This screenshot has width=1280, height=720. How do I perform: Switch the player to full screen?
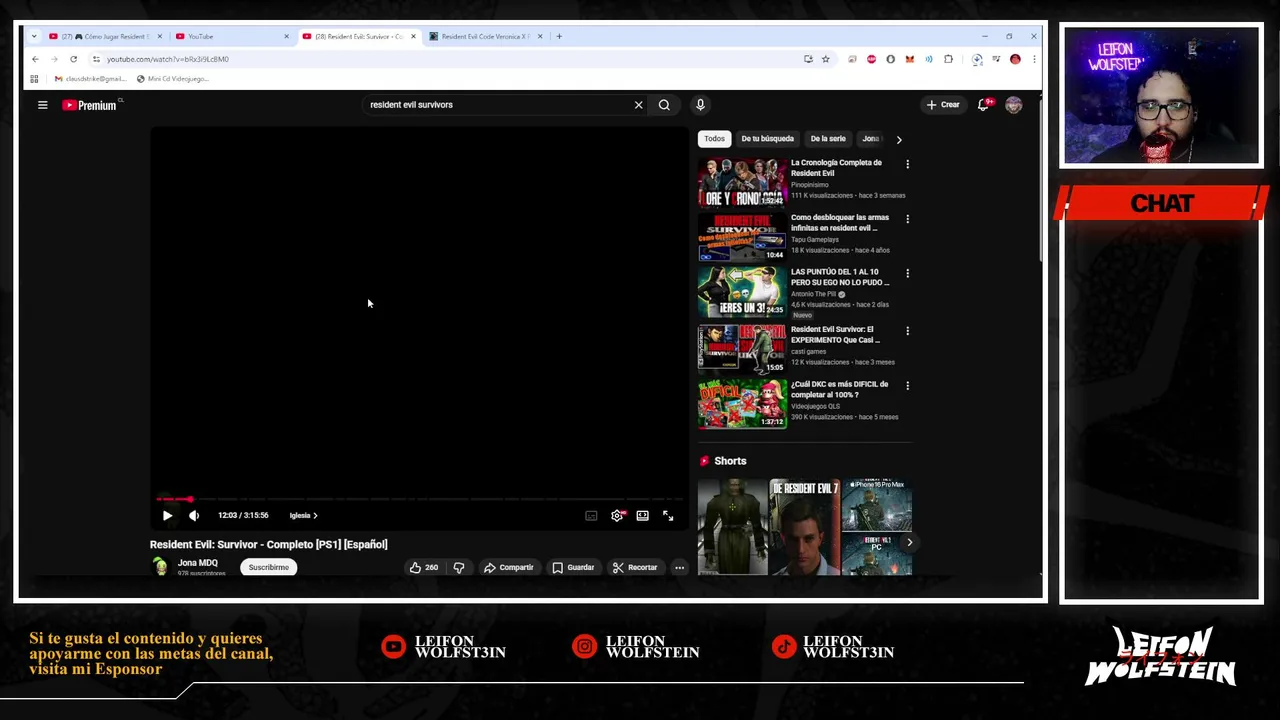tap(668, 516)
